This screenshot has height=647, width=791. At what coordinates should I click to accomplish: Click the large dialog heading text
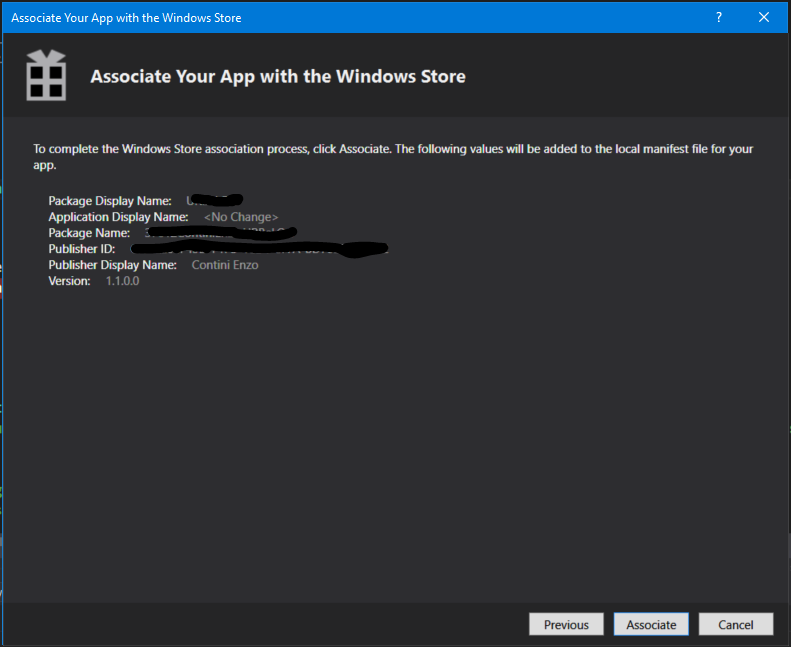coord(278,76)
